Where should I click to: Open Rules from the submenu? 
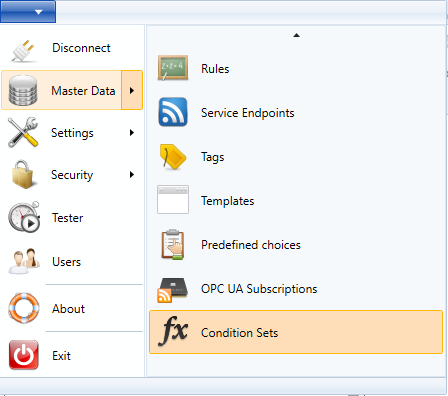coord(296,68)
